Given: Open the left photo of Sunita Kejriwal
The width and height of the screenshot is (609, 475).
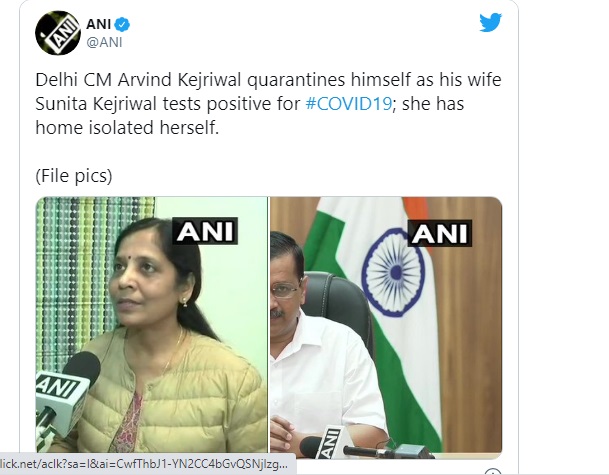Looking at the screenshot, I should [151, 325].
